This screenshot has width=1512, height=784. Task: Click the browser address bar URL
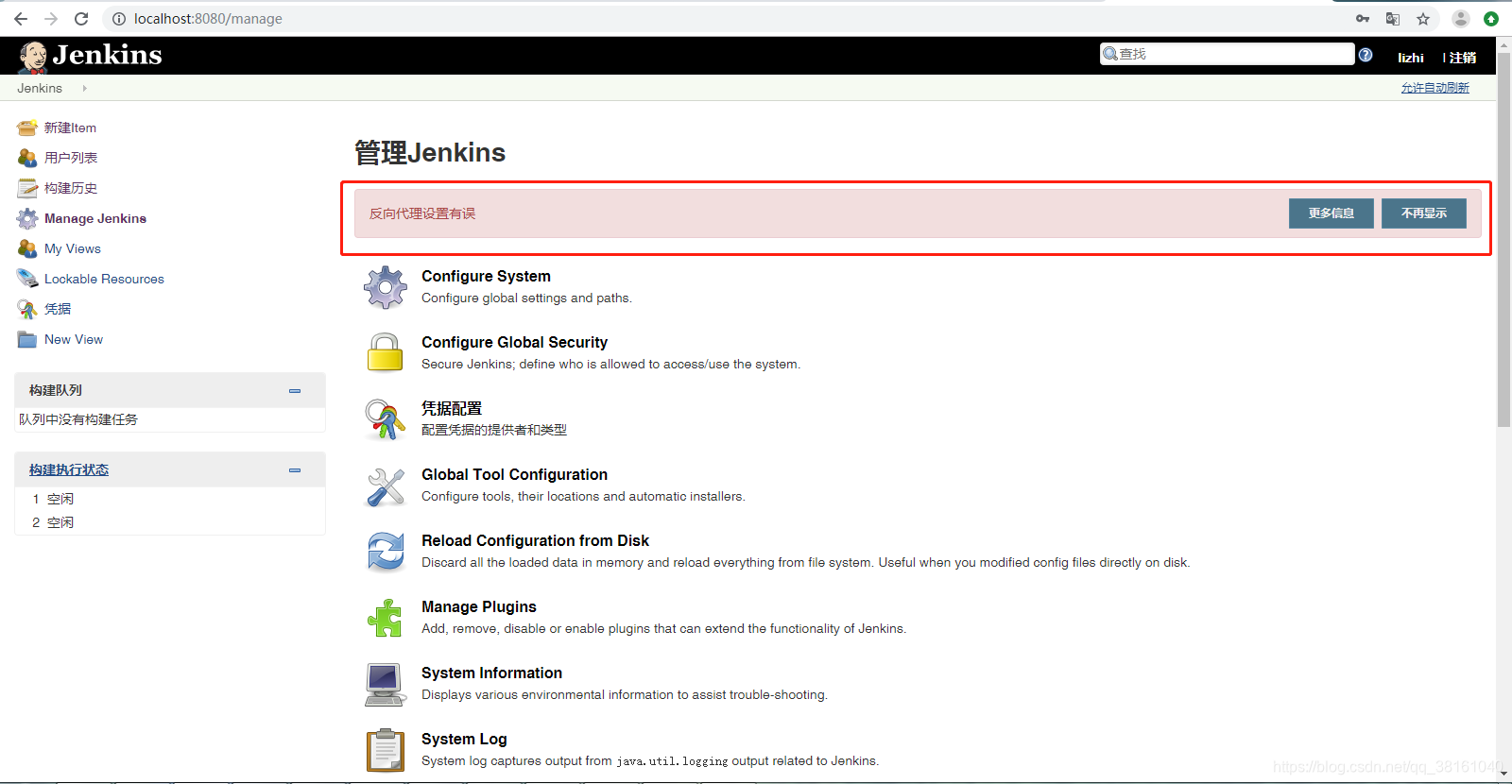point(208,19)
